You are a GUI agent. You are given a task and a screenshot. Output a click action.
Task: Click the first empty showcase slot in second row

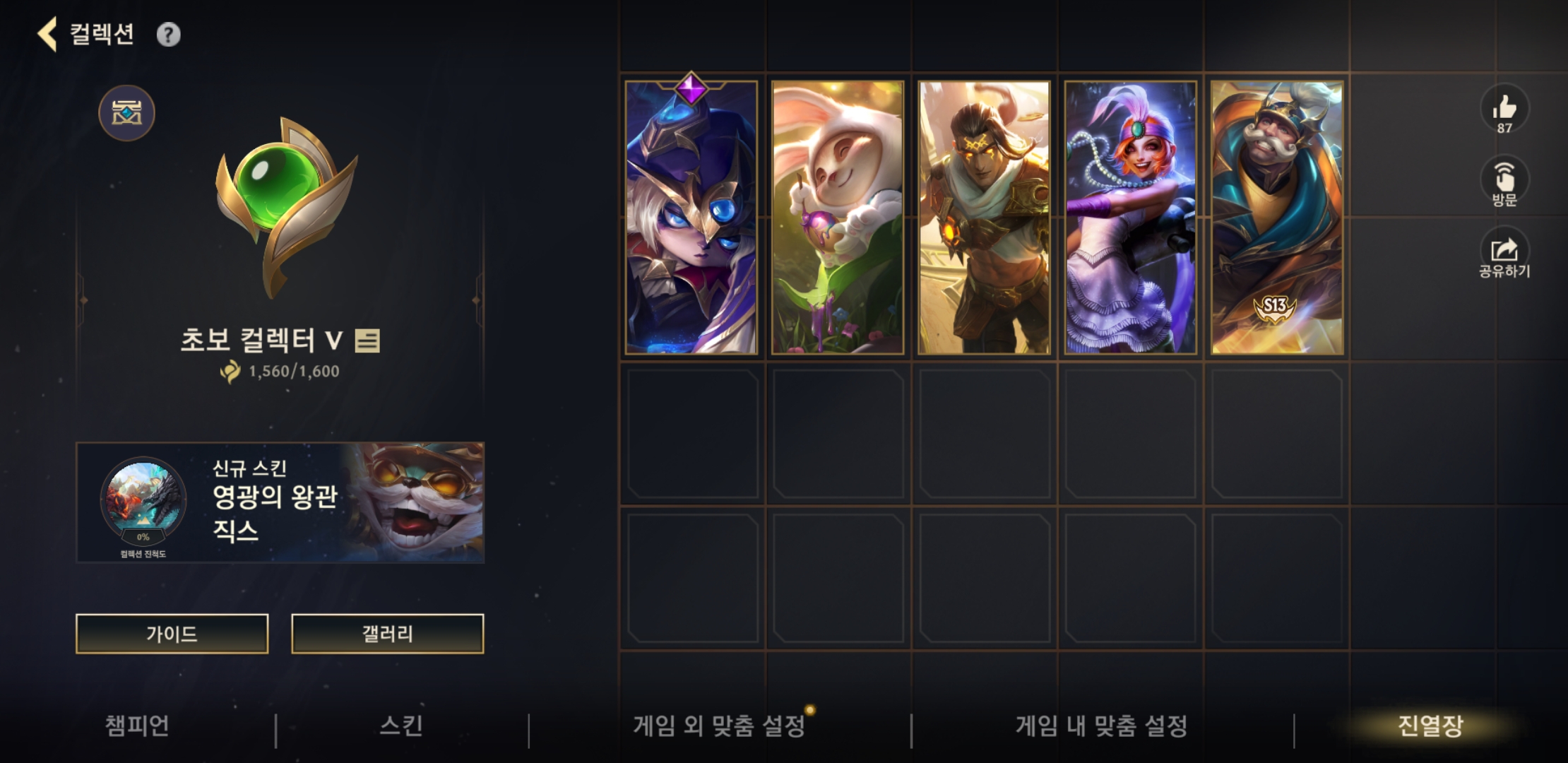pyautogui.click(x=692, y=434)
